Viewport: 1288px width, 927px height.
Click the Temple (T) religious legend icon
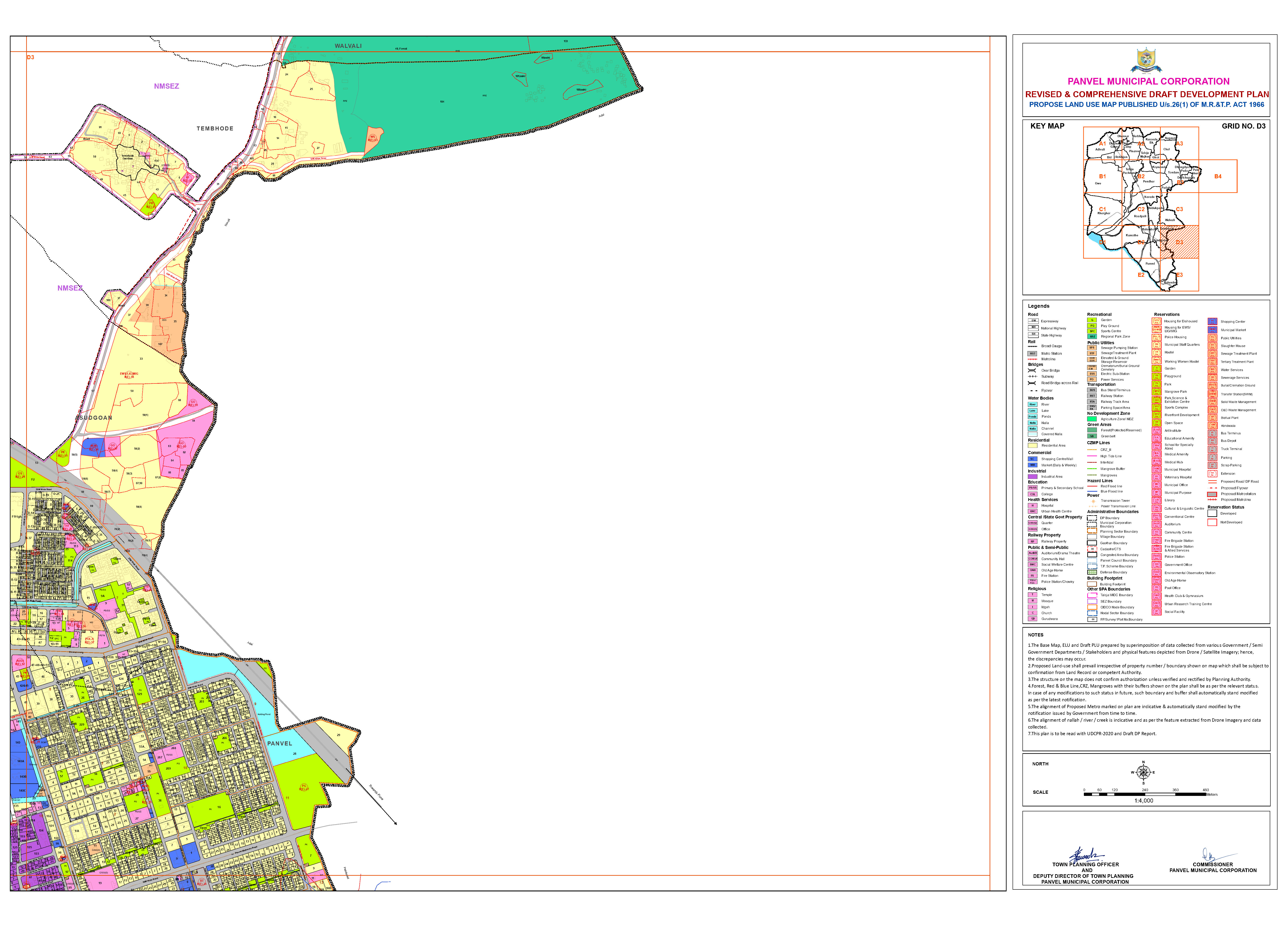tap(1033, 595)
